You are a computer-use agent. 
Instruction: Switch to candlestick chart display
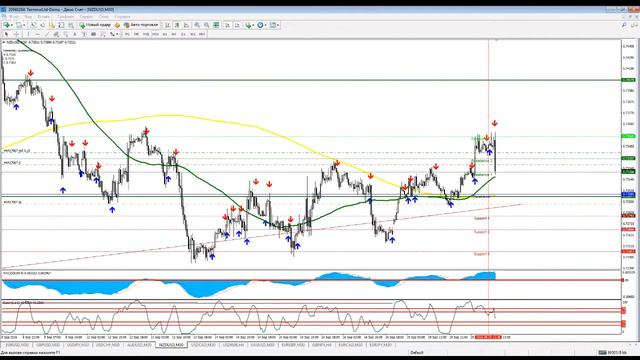[176, 25]
